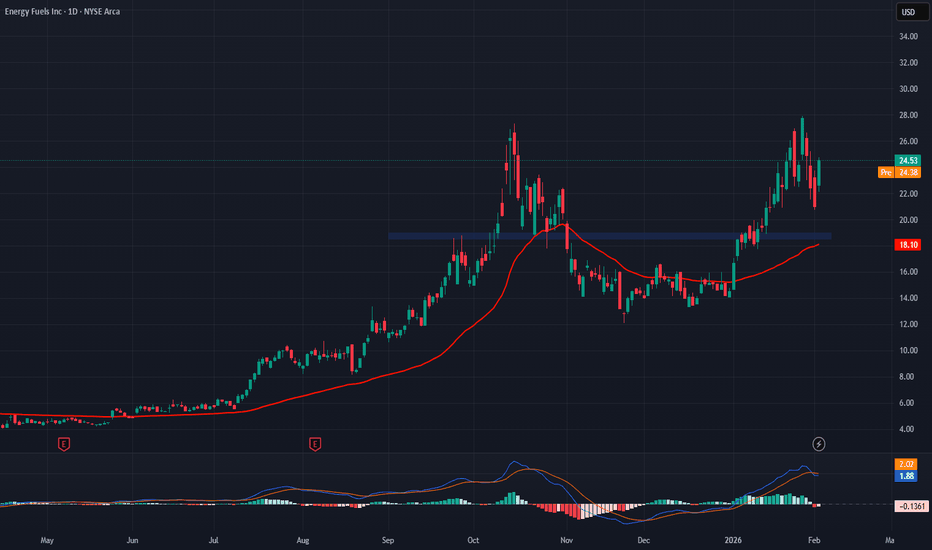Click the Sep label on time axis
This screenshot has height=550, width=932.
click(388, 540)
